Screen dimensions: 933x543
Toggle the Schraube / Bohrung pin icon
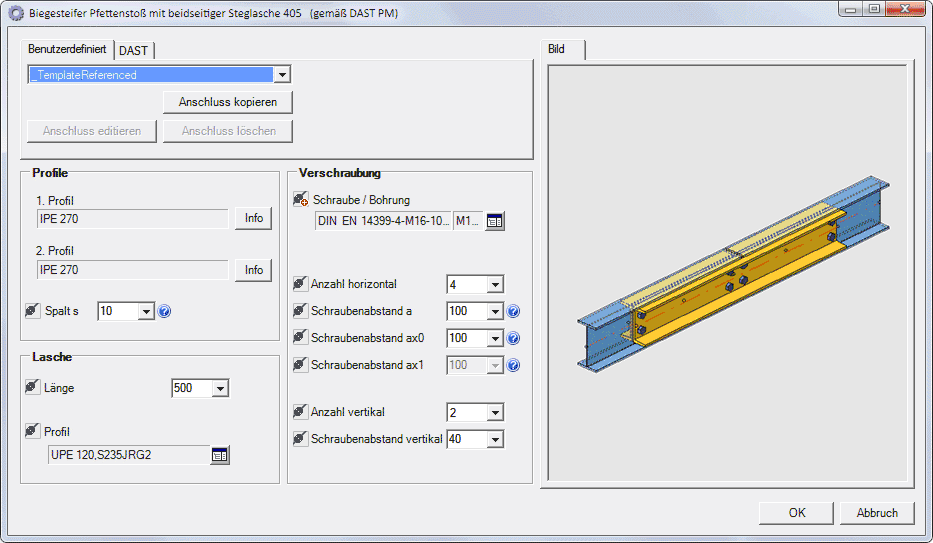[x=300, y=199]
